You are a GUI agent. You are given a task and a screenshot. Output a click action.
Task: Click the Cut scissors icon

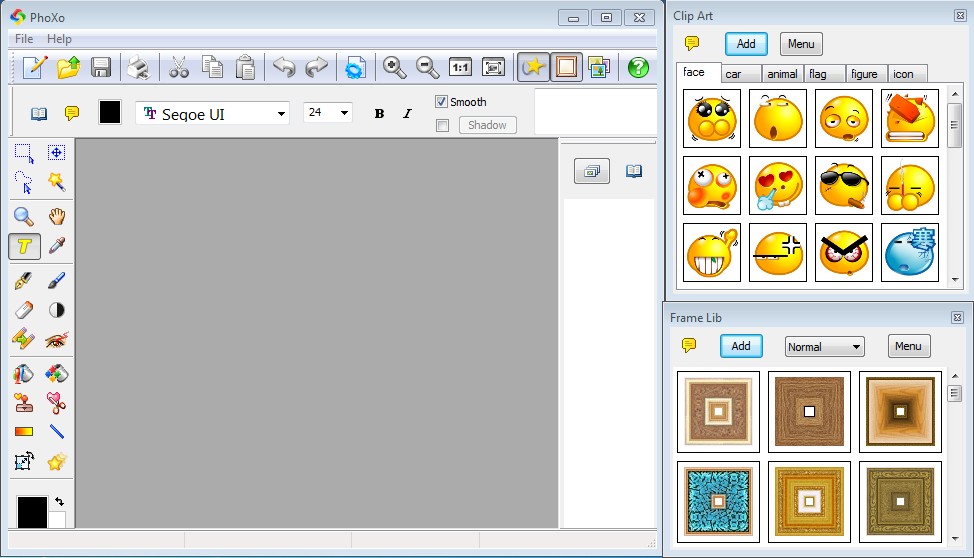pyautogui.click(x=179, y=67)
